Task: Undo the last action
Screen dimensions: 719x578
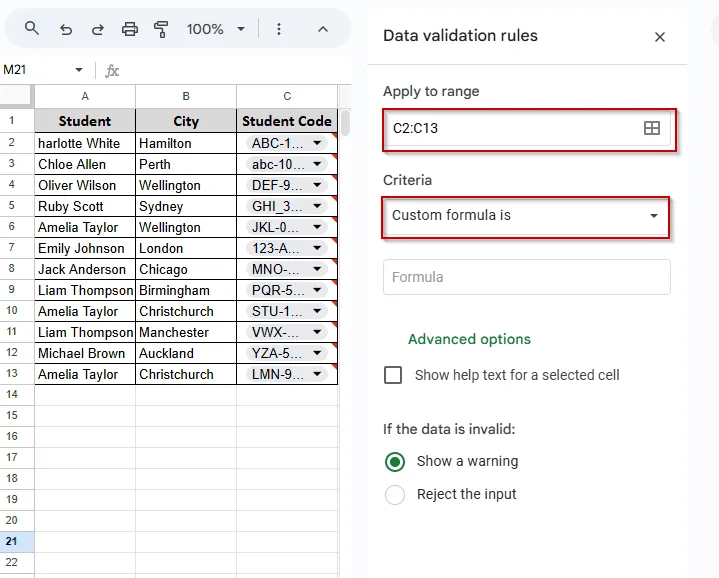Action: tap(66, 30)
